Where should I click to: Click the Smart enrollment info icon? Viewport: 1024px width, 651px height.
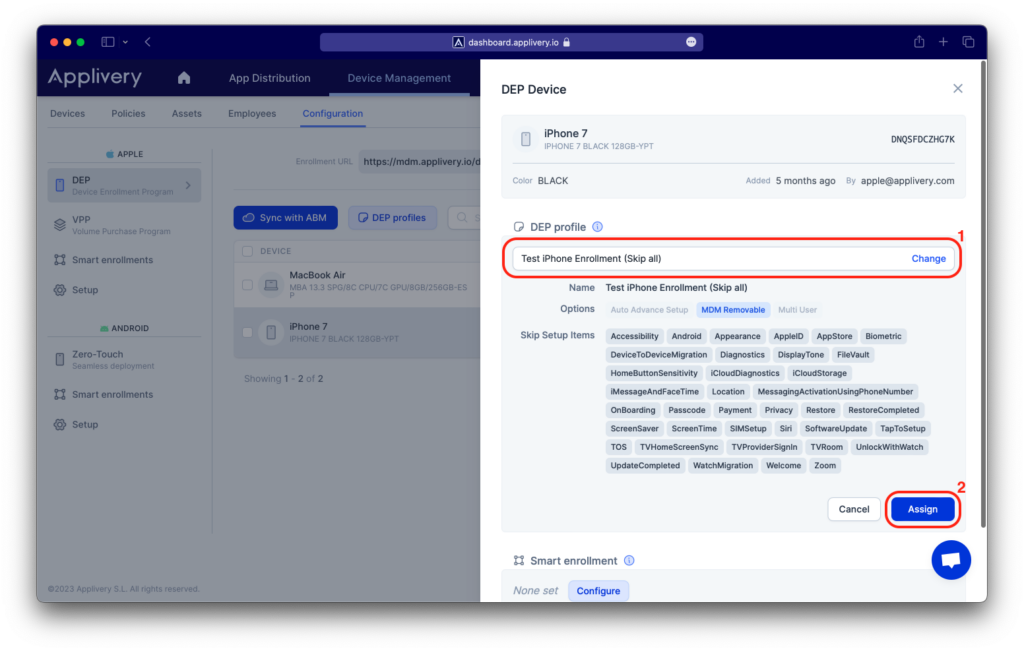tap(629, 560)
